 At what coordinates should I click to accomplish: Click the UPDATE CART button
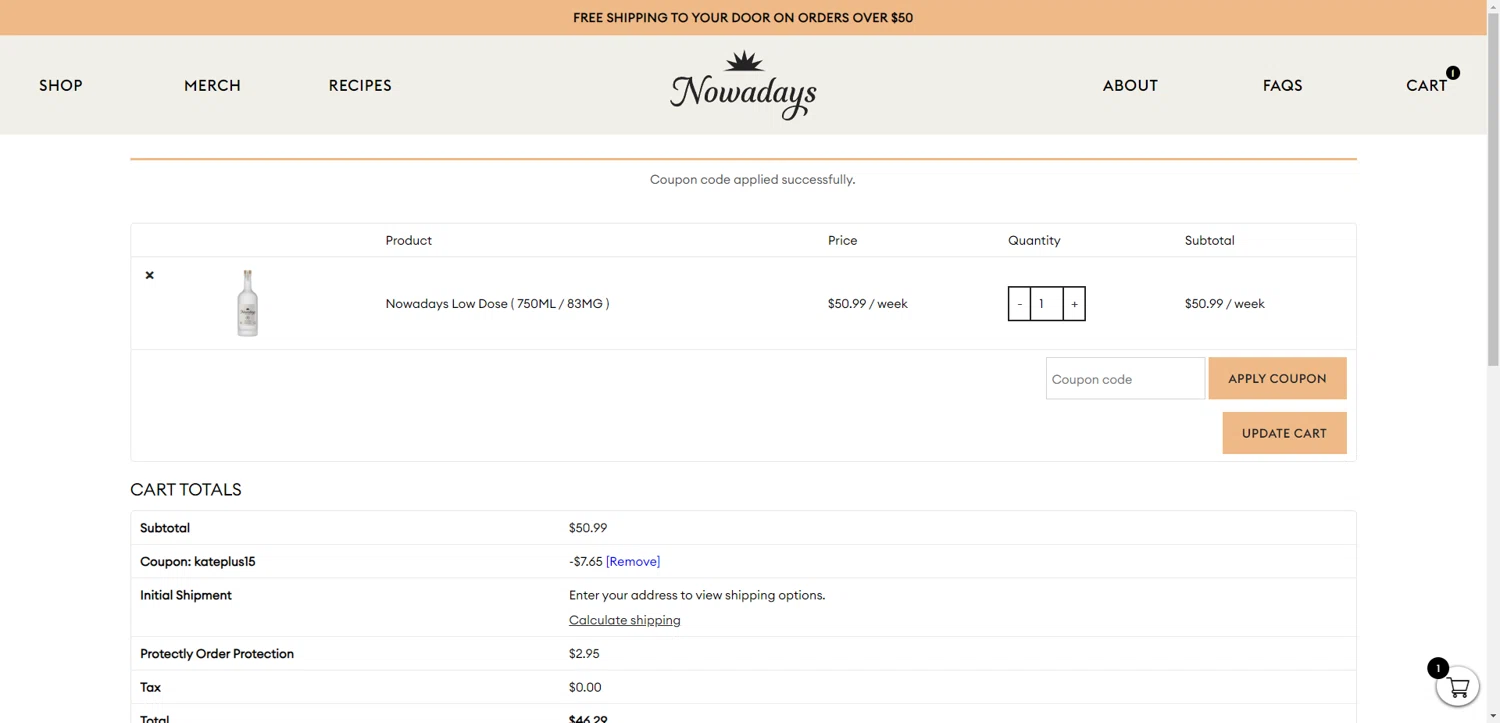tap(1284, 433)
